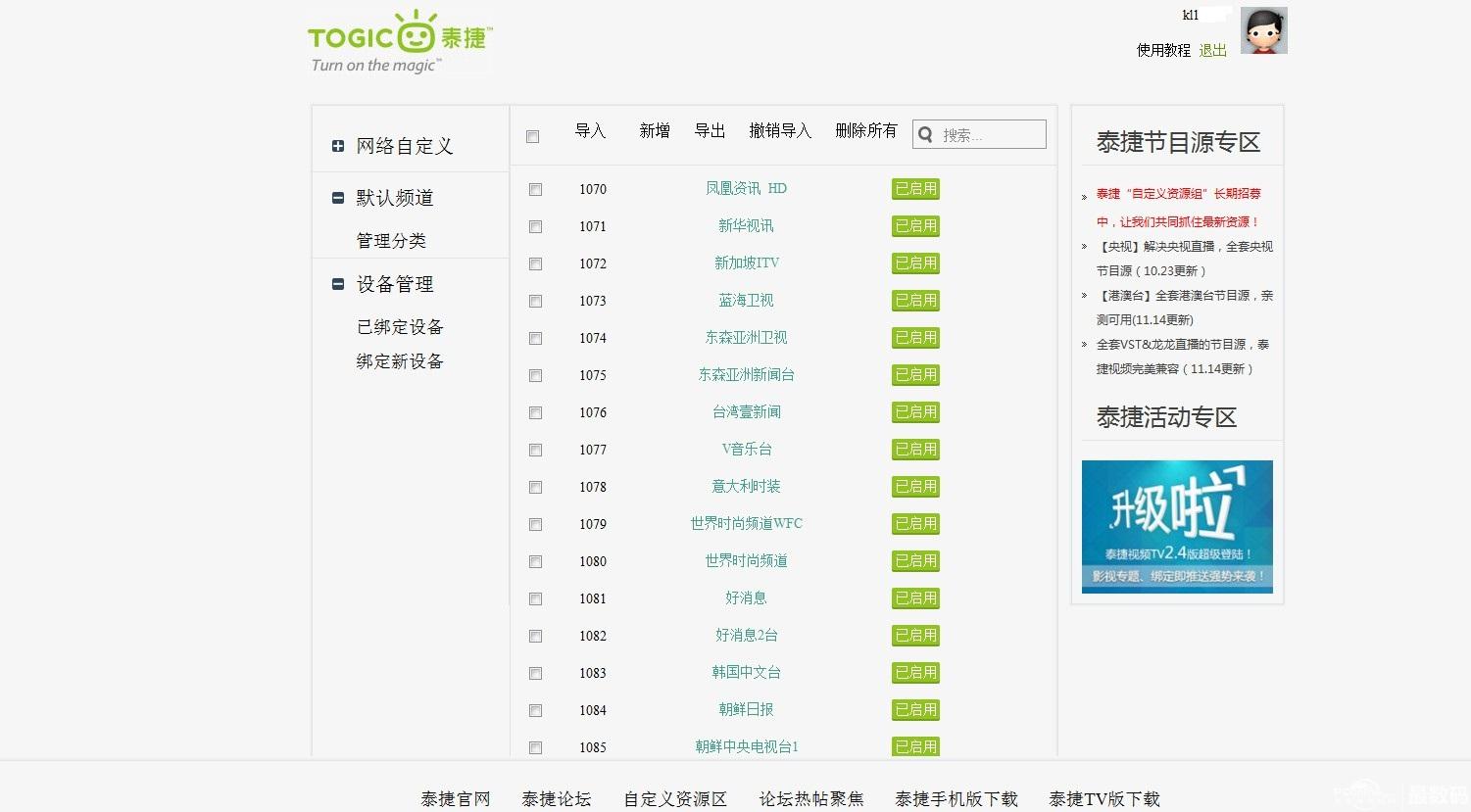Open the 台湾壹新闻 channel link

[747, 411]
